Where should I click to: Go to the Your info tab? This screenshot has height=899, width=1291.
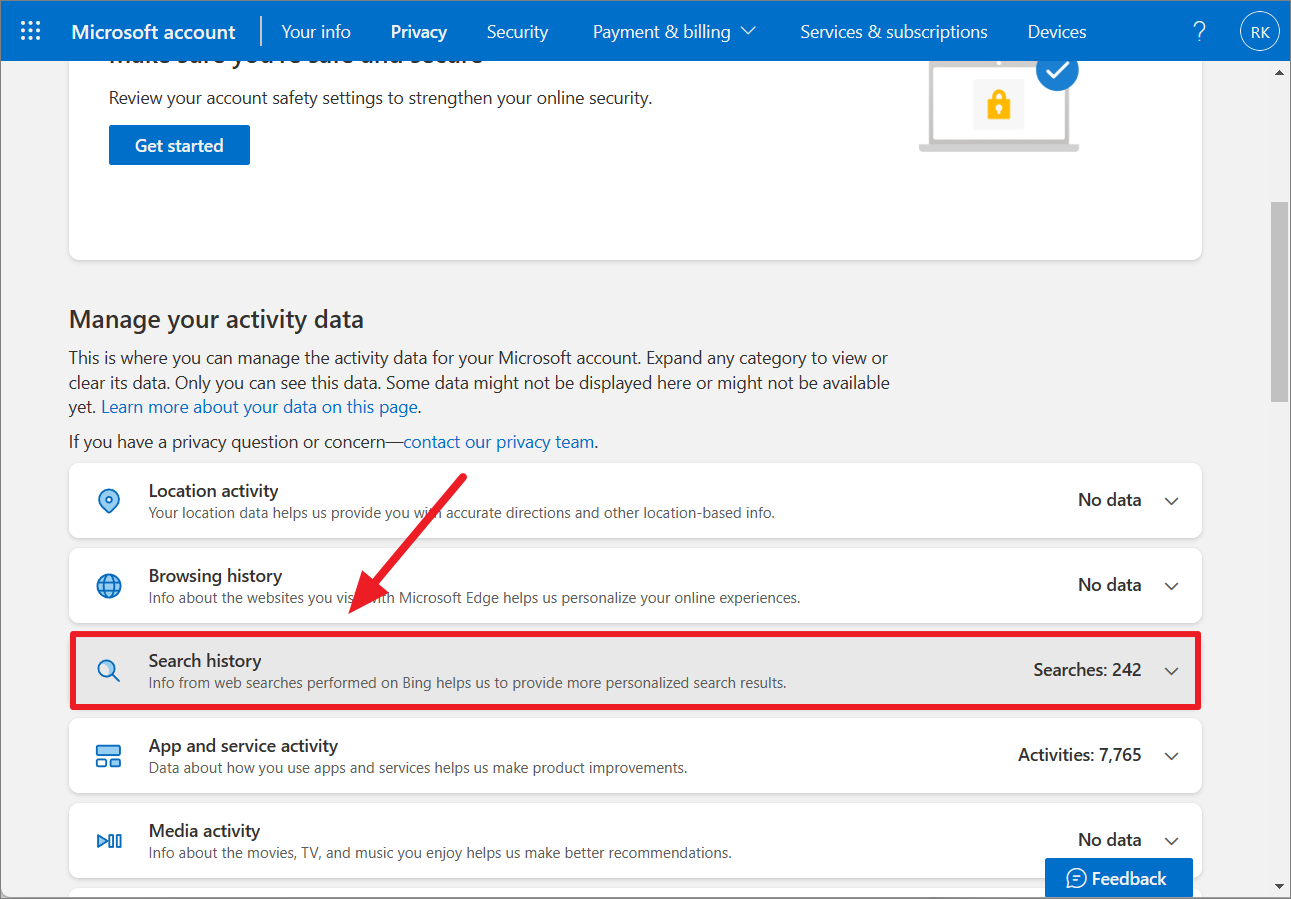click(316, 32)
